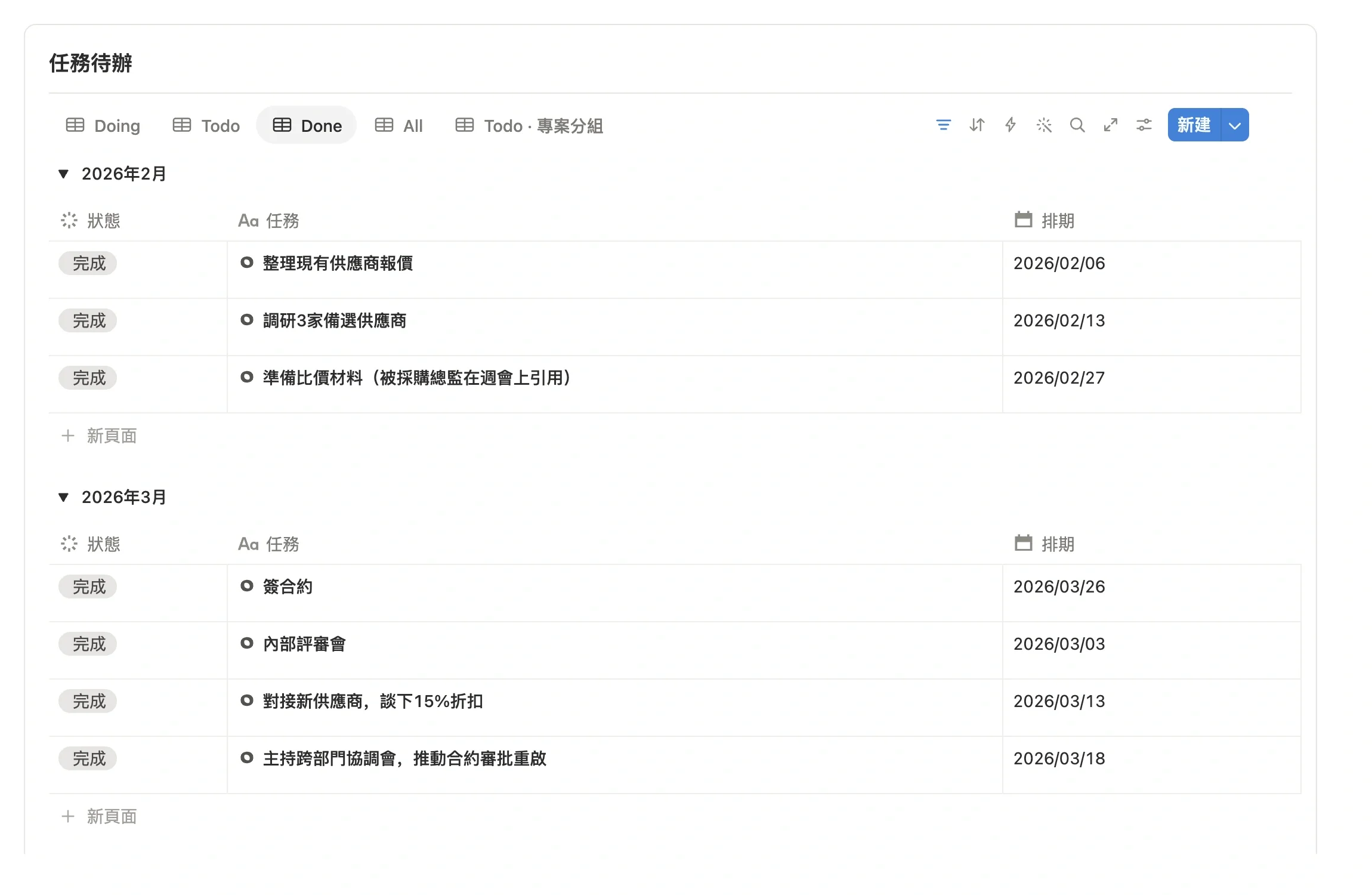Click the calendar icon in March 排期 header
This screenshot has height=895, width=1372.
point(1024,543)
